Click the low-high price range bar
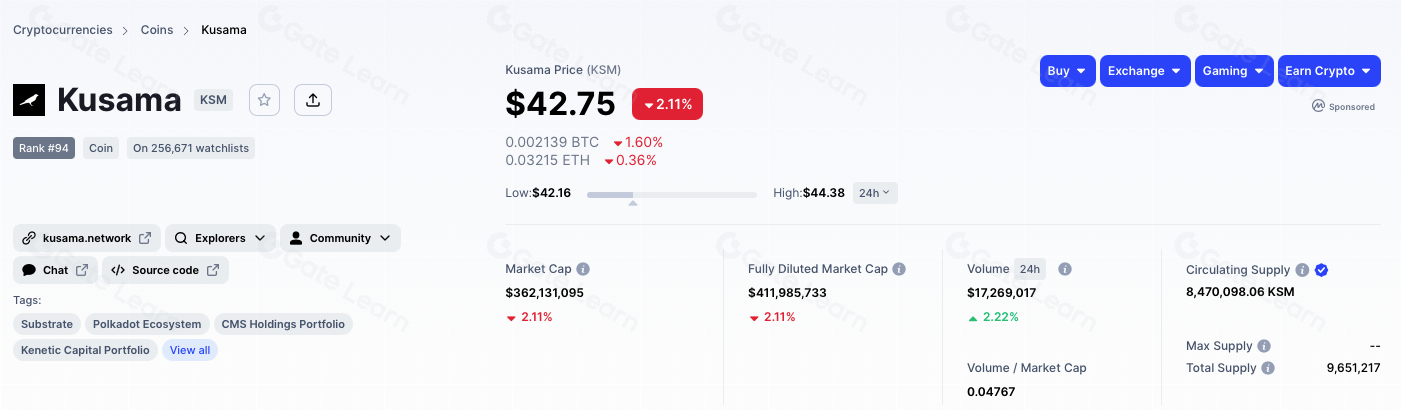1401x410 pixels. [x=671, y=194]
